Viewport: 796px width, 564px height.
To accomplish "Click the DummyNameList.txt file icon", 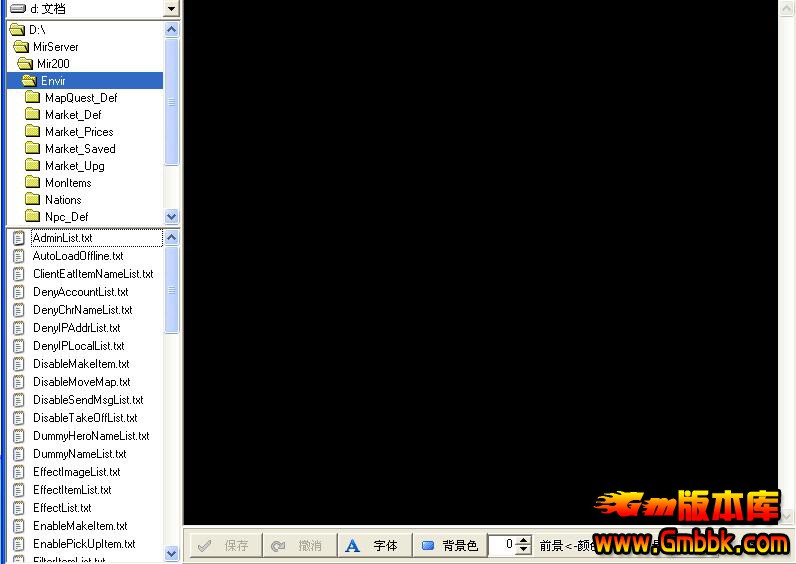I will coord(19,454).
